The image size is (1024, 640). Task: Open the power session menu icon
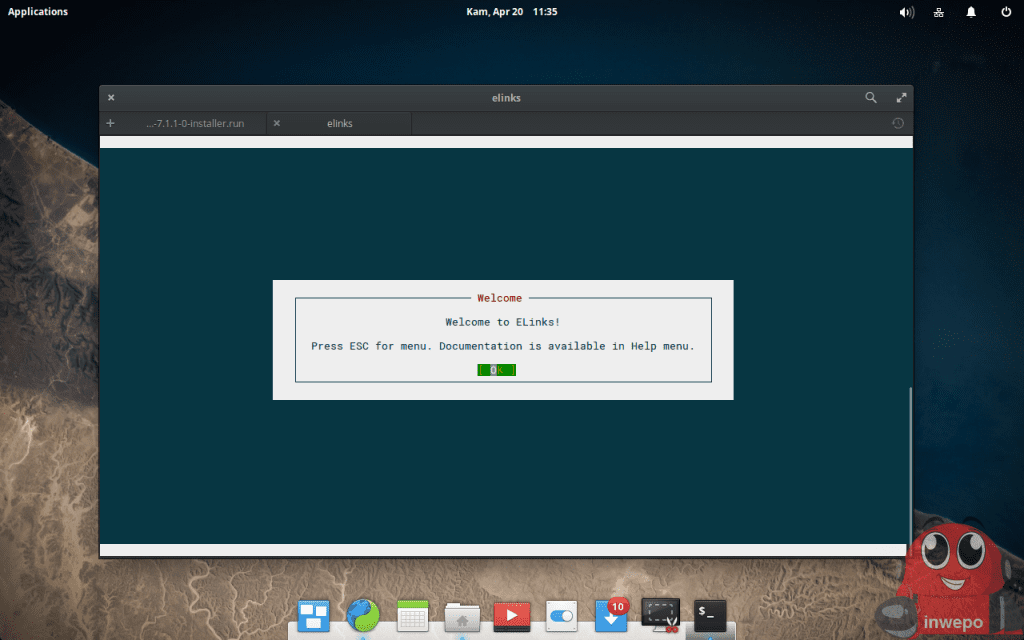[1005, 12]
